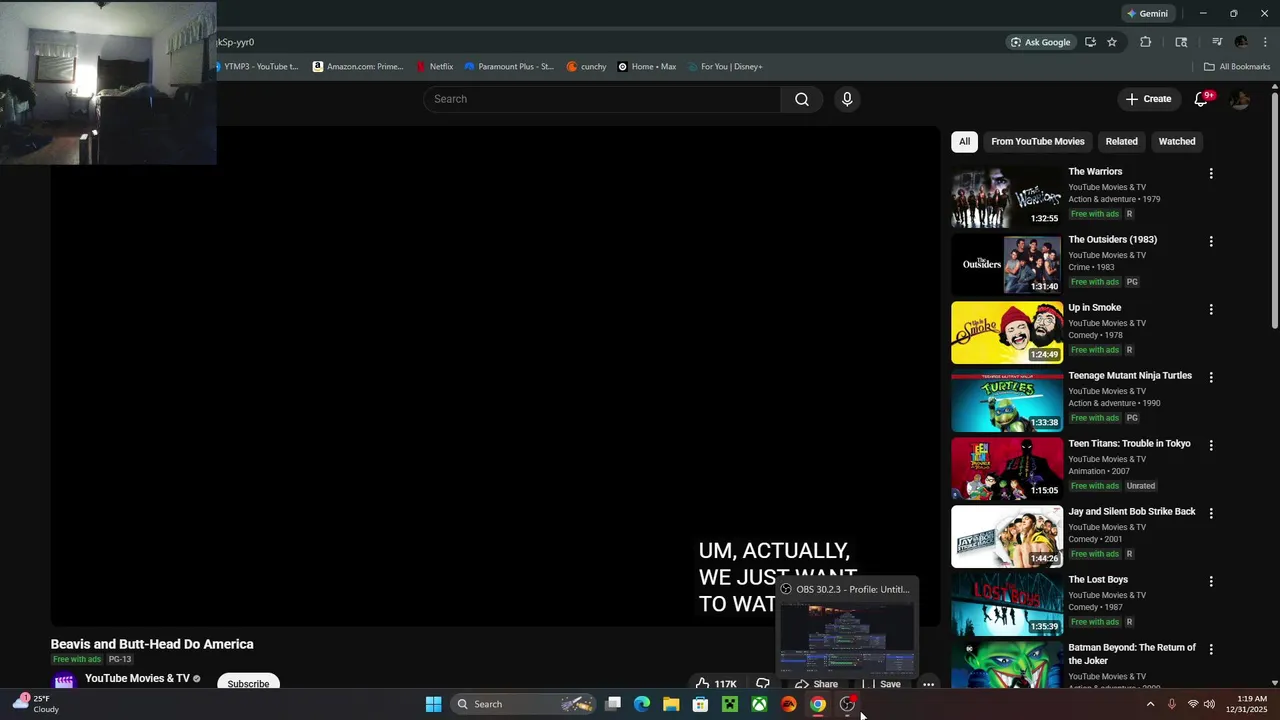
Task: Open options for Teenage Mutant Ninja Turtles
Action: [1211, 377]
